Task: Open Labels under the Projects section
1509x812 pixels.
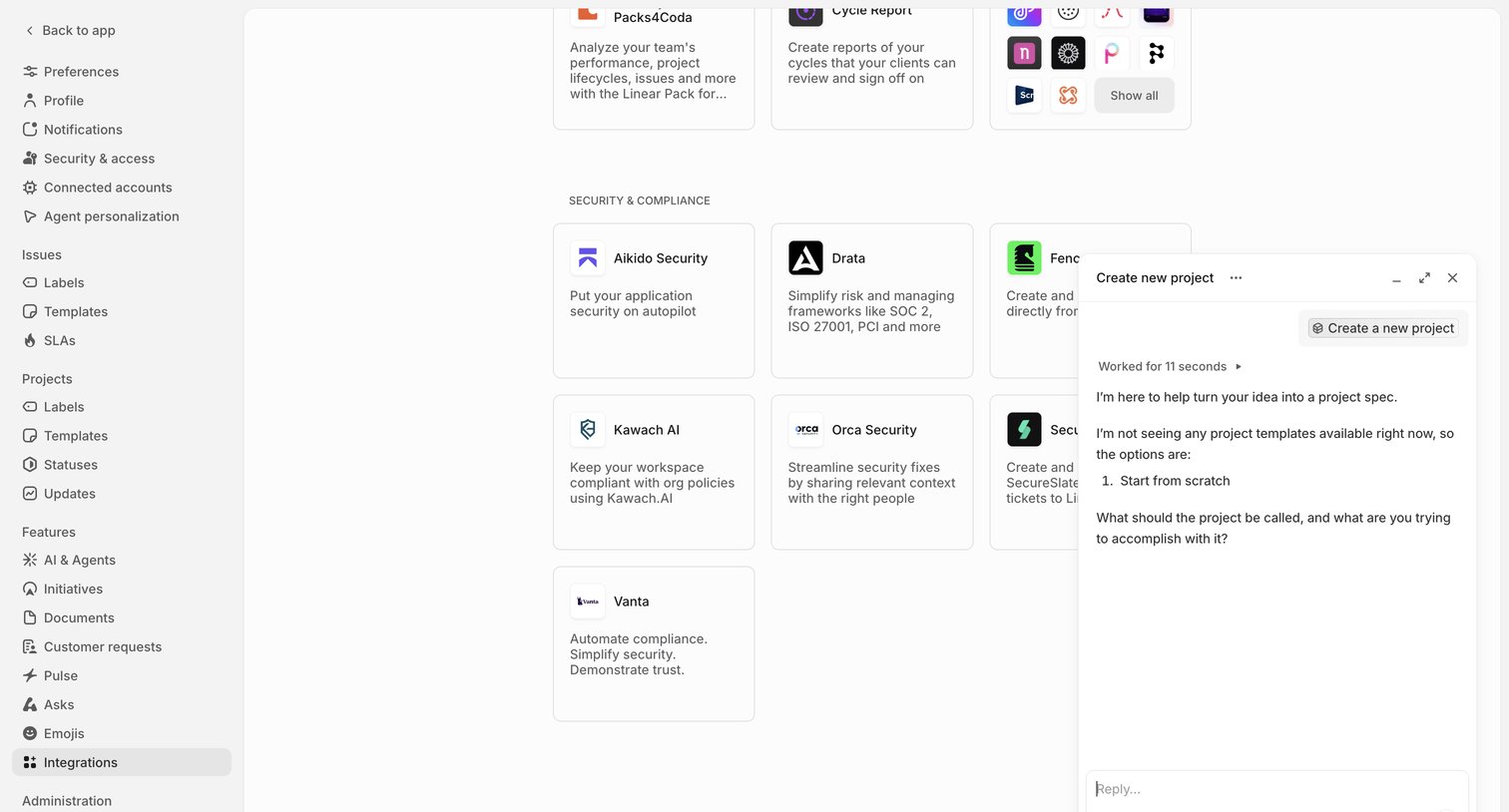Action: 122,407
